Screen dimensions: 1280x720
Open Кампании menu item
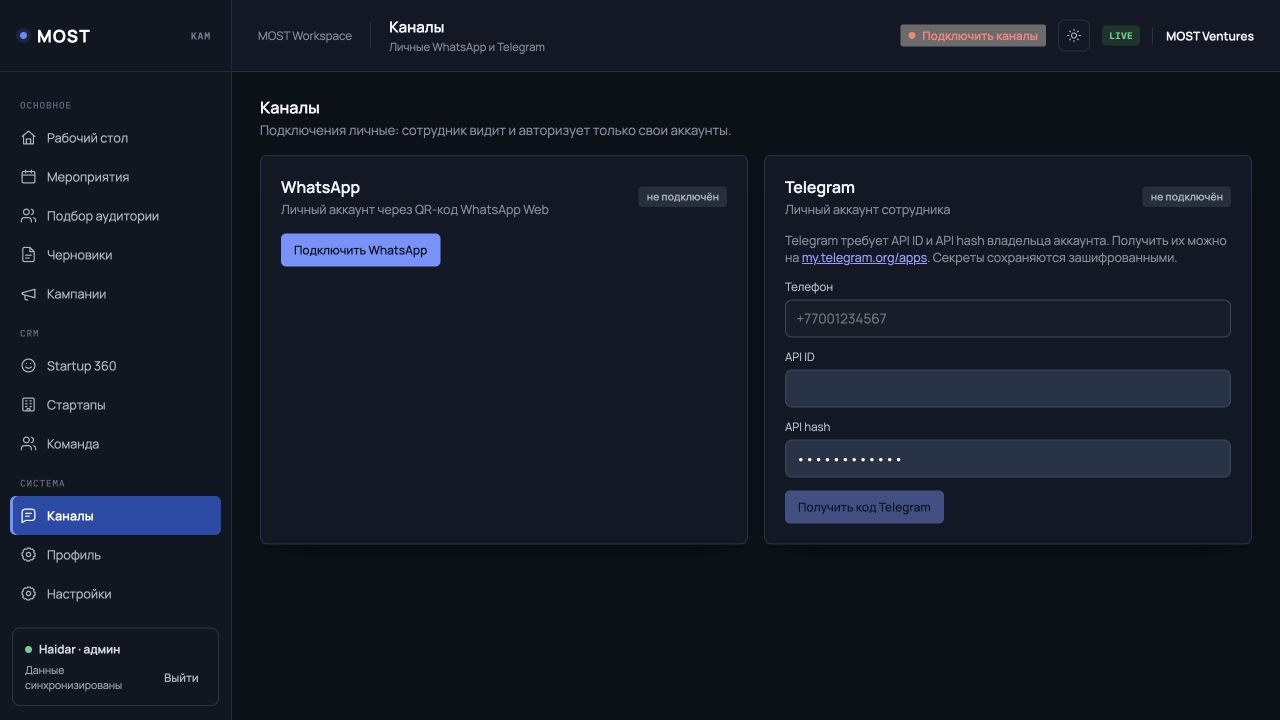tap(115, 294)
